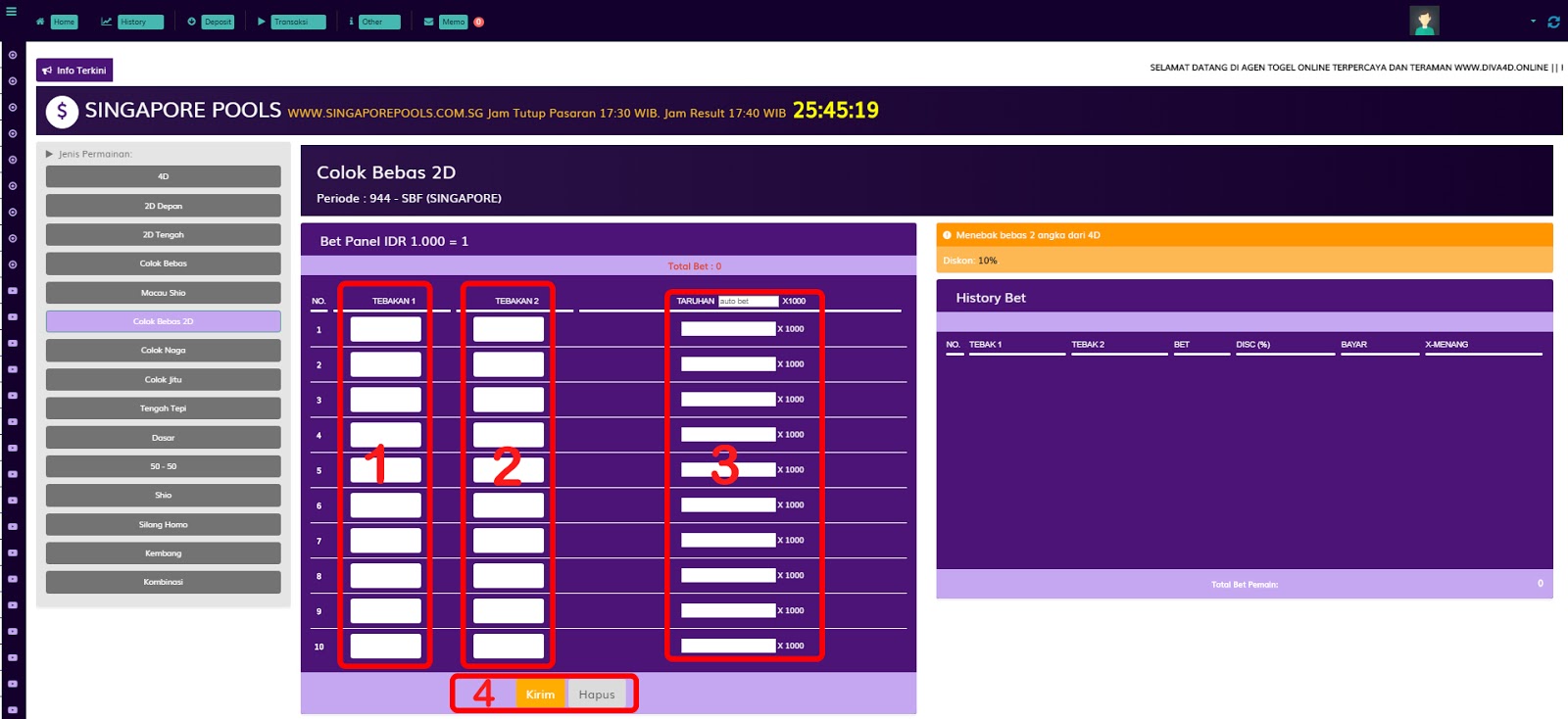Click the Transaksi play icon
The image size is (1568, 719).
click(x=262, y=22)
